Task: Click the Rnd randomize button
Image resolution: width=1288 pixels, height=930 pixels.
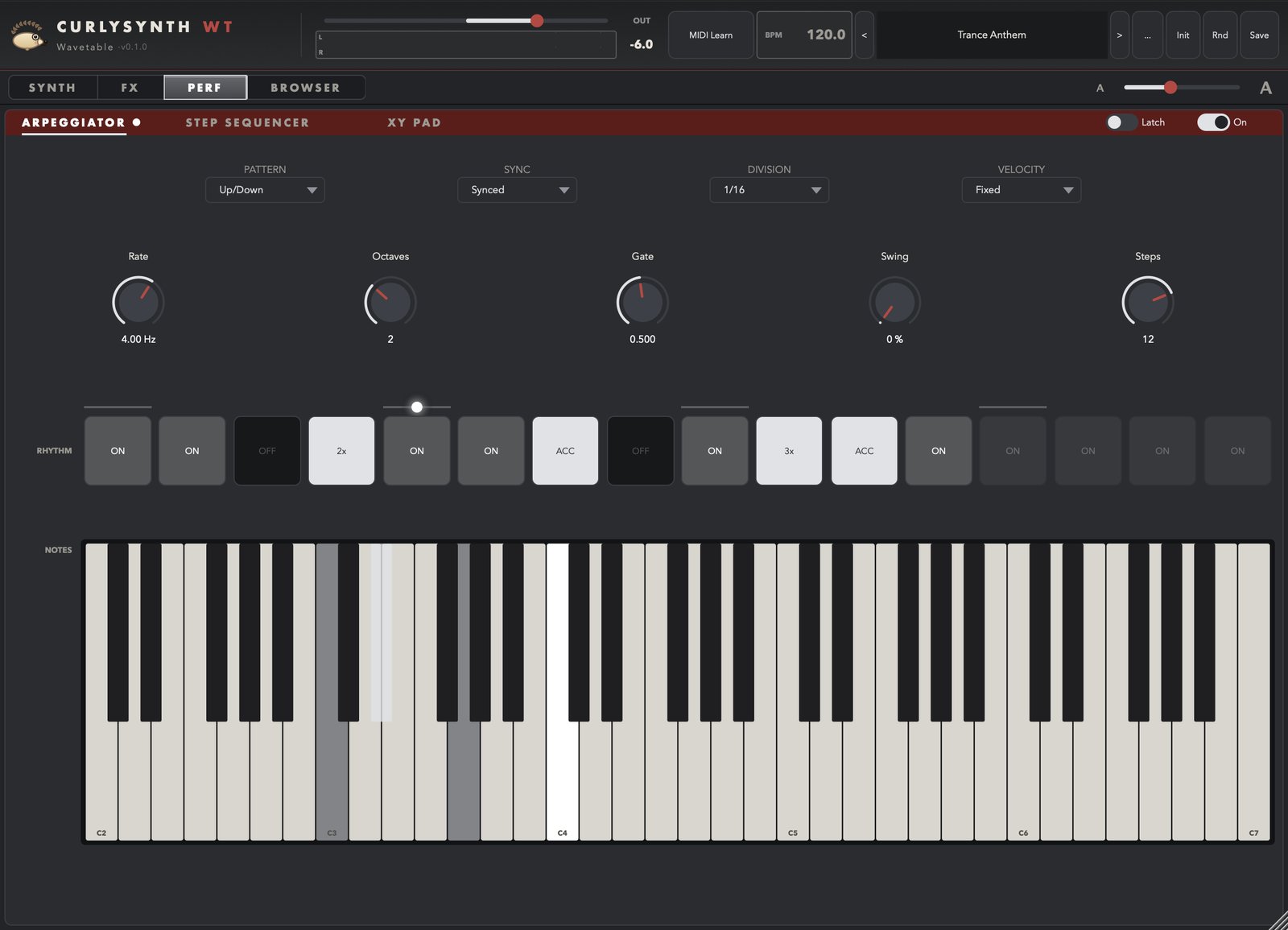Action: (1220, 35)
